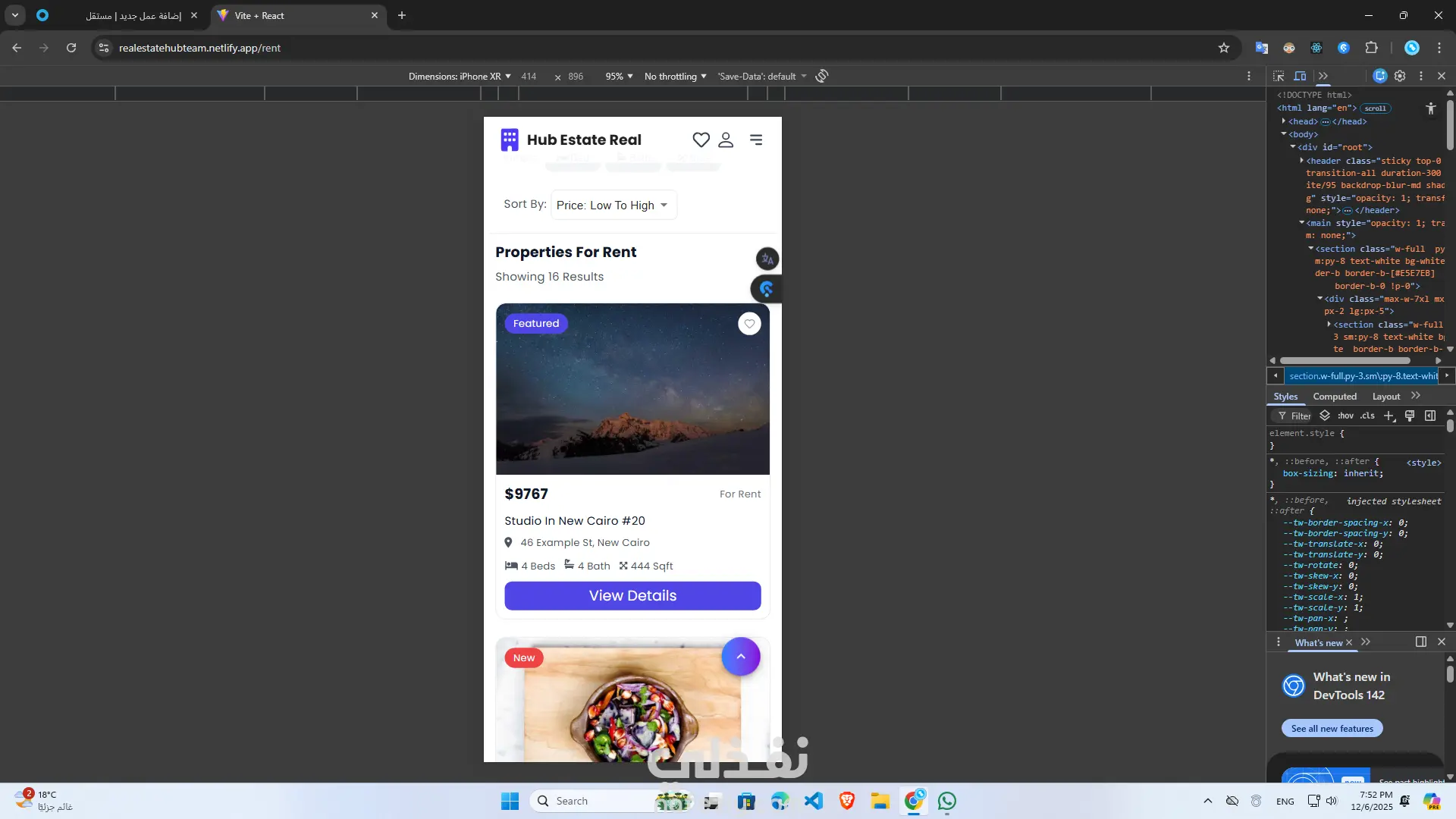Viewport: 1456px width, 819px height.
Task: Switch to the Computed tab
Action: tap(1335, 397)
